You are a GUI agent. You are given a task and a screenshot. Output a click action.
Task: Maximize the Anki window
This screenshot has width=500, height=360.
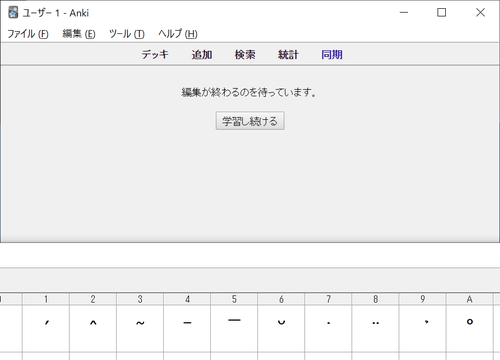(x=442, y=13)
